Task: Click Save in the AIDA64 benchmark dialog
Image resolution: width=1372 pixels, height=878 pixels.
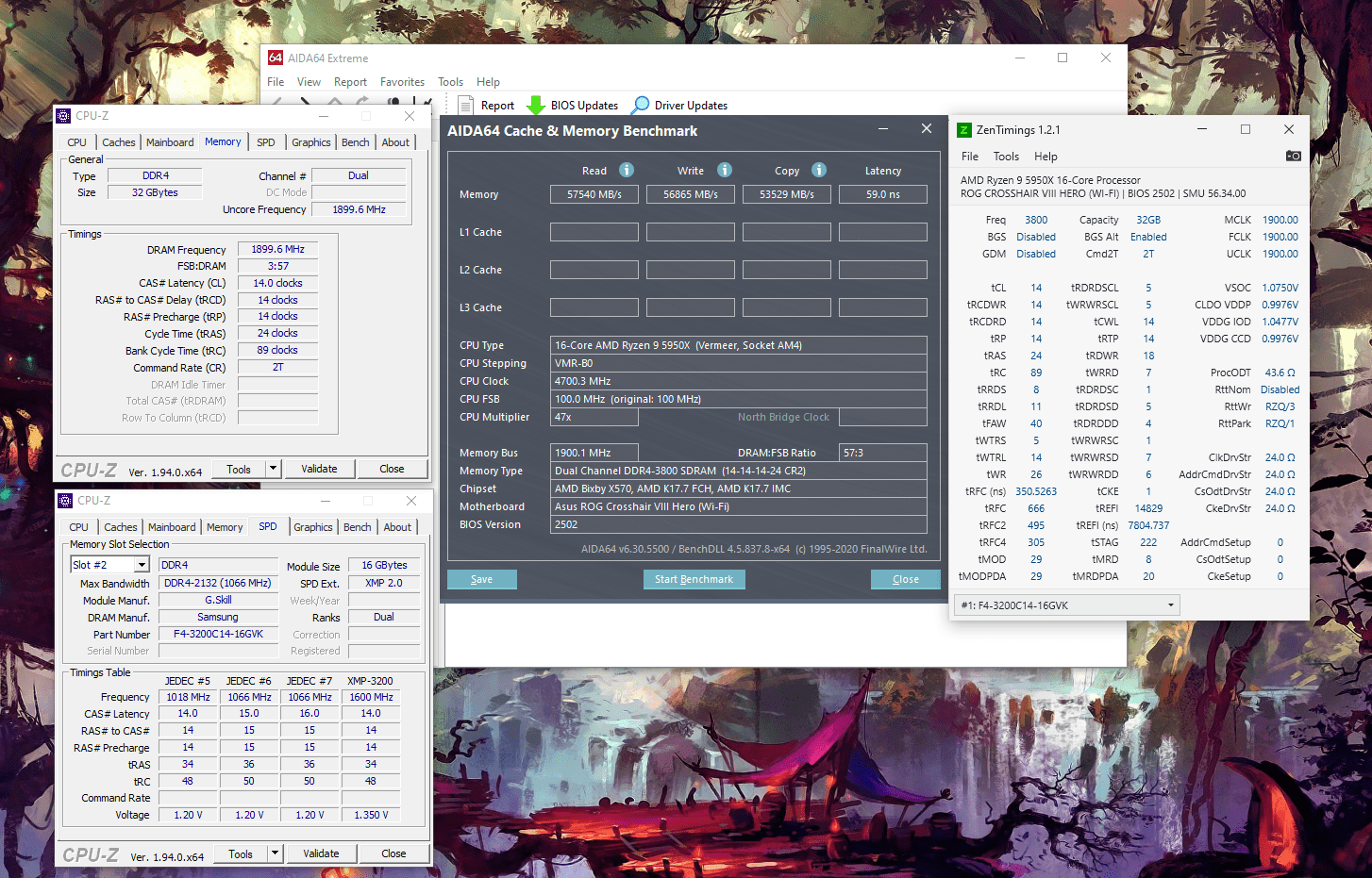Action: 481,579
